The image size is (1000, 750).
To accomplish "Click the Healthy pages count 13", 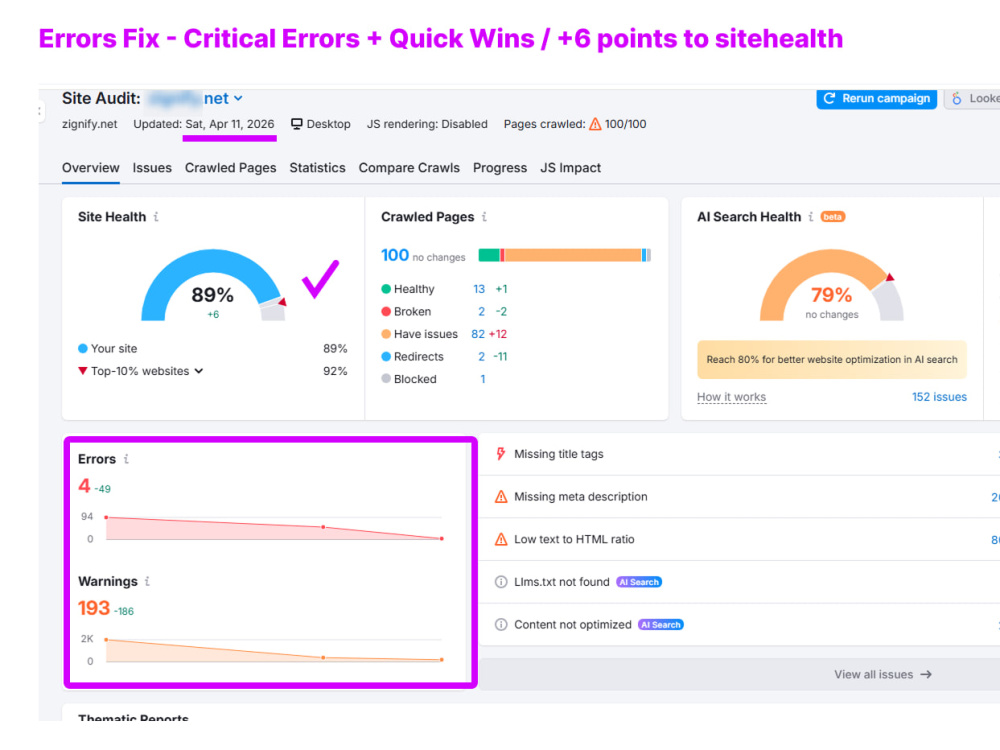I will [x=479, y=289].
